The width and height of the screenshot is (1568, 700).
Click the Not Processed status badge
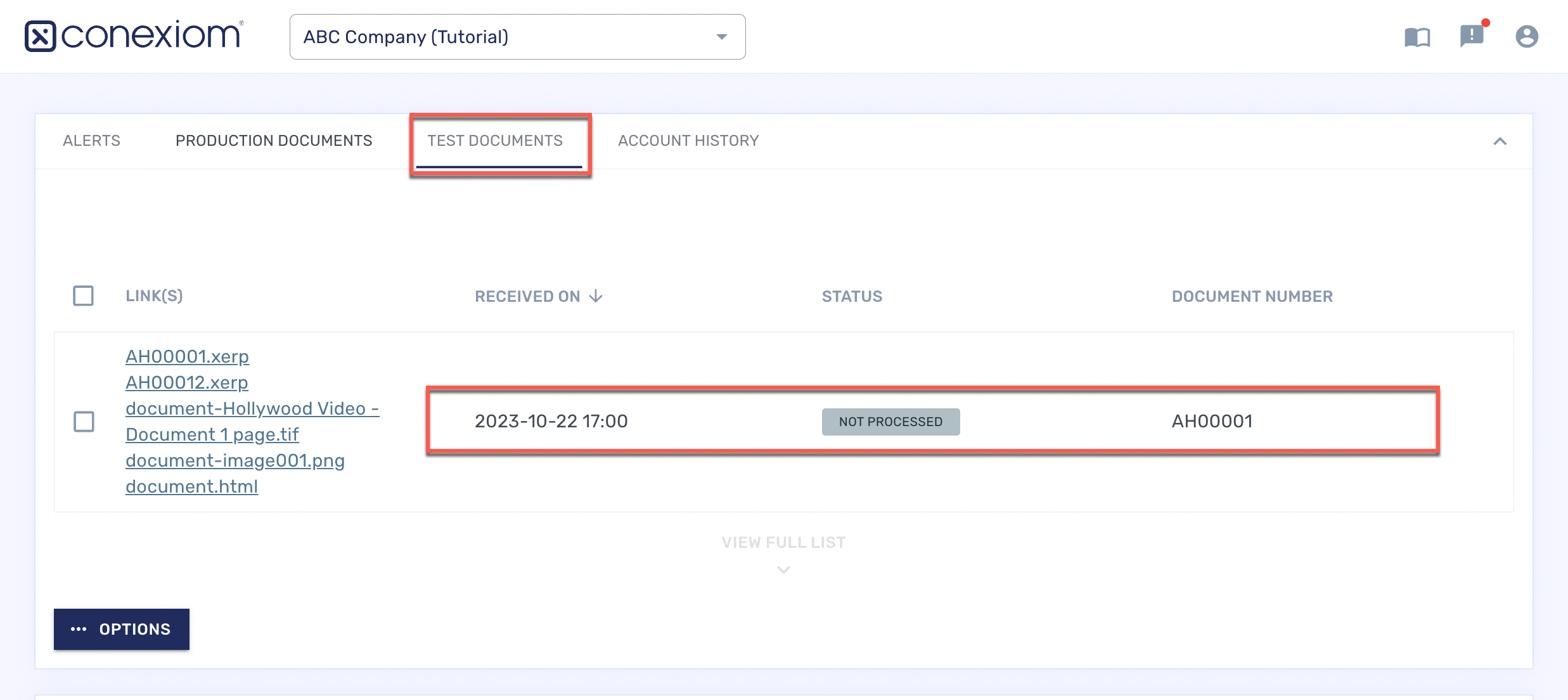pos(890,422)
